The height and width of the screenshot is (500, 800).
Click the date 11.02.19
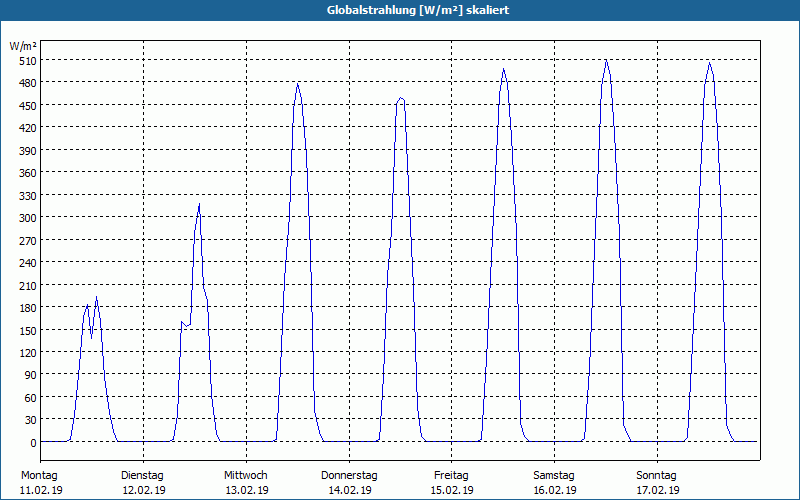[41, 490]
